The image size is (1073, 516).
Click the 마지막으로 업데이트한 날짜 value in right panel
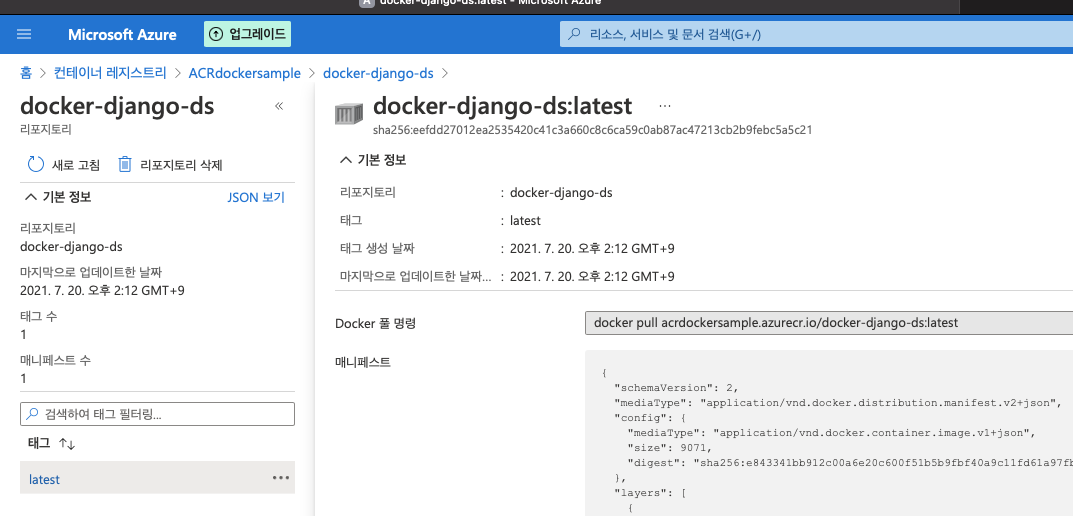point(593,276)
